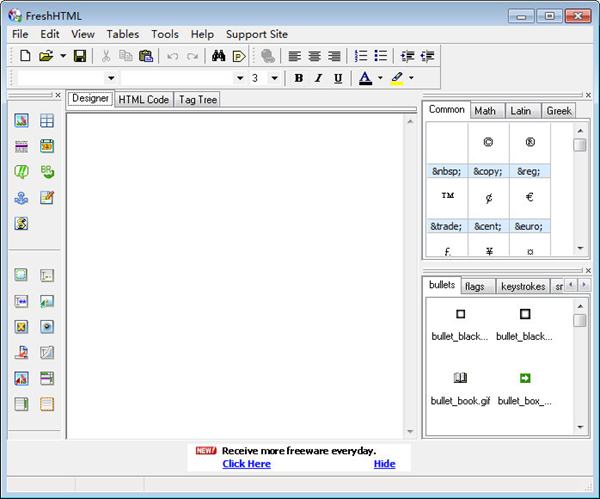
Task: Click the "Click Here" link
Action: pos(246,464)
